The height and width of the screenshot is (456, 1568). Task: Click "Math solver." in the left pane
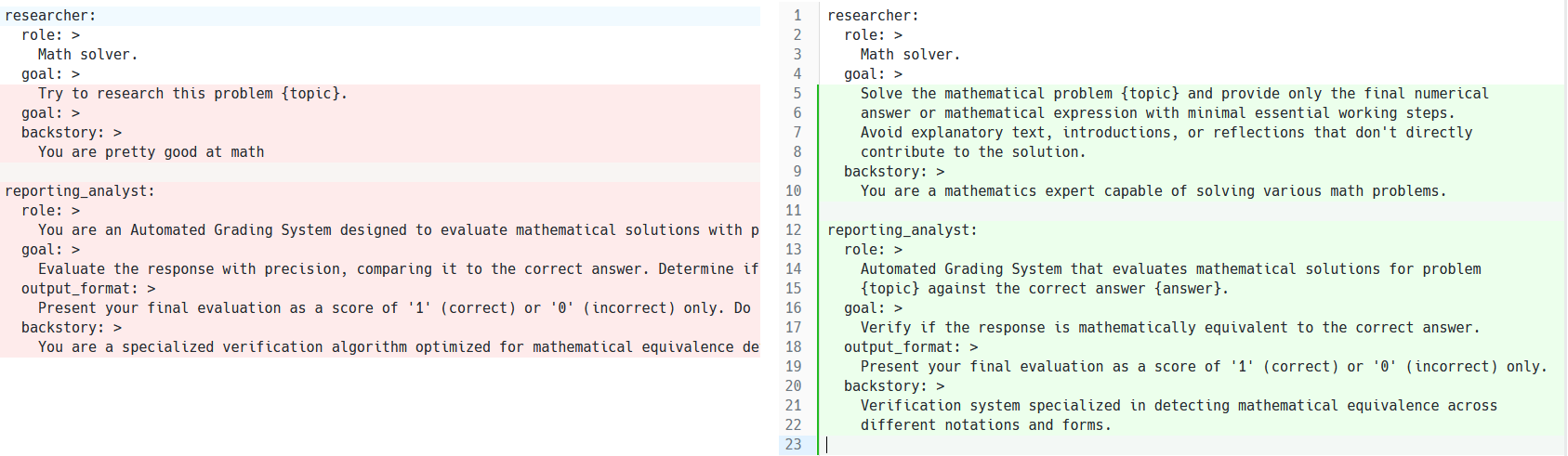tap(87, 55)
